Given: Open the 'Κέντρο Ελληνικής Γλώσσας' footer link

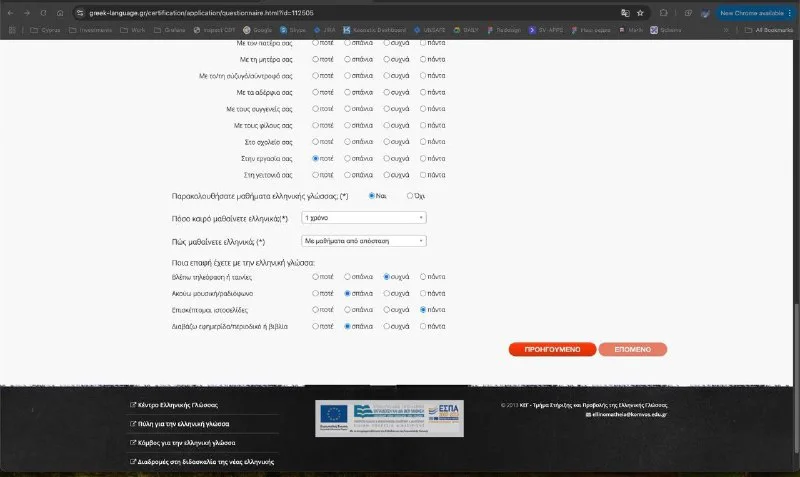Looking at the screenshot, I should tap(176, 405).
